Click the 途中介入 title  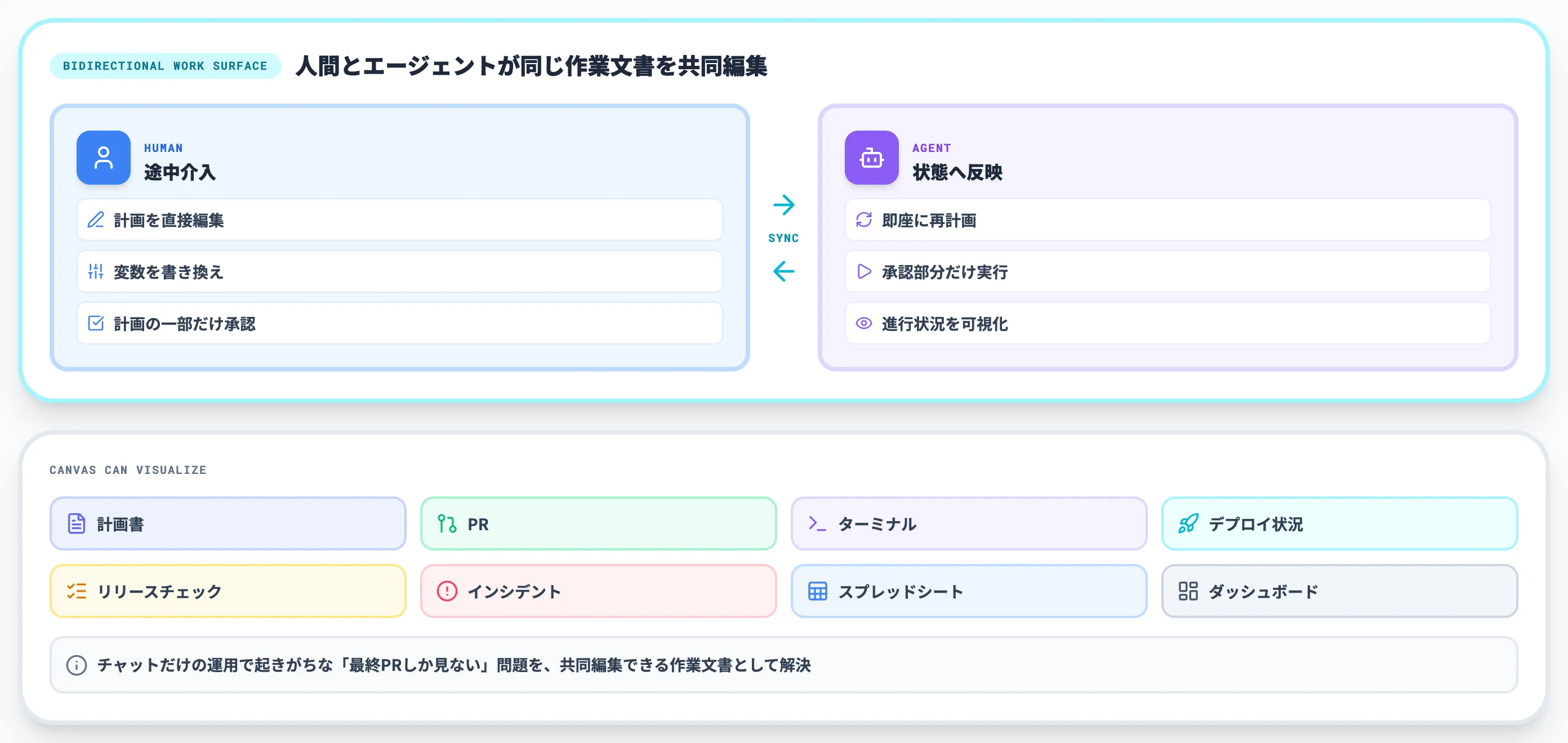pyautogui.click(x=180, y=172)
